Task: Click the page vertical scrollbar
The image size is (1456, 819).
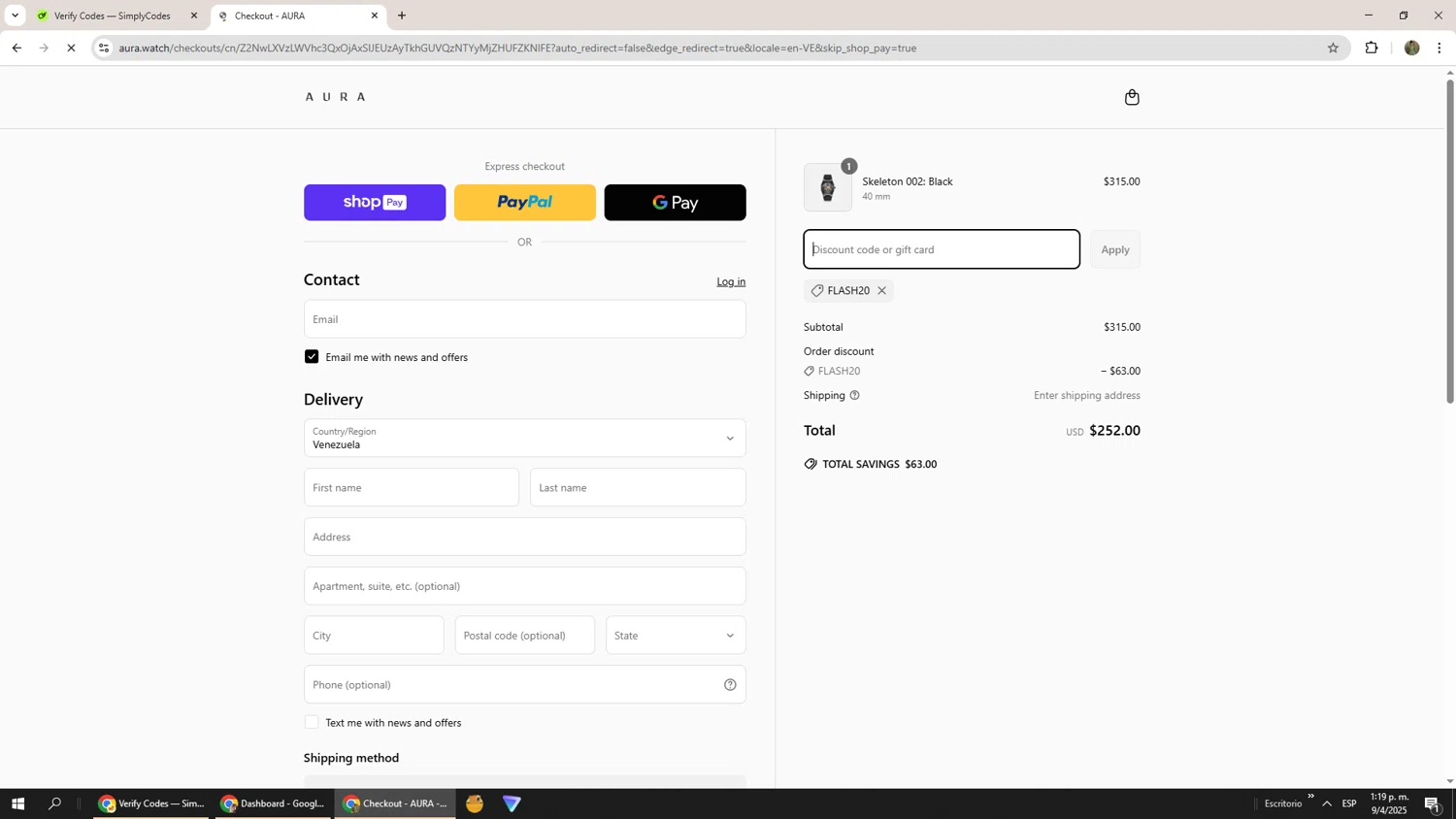Action: (x=1450, y=240)
